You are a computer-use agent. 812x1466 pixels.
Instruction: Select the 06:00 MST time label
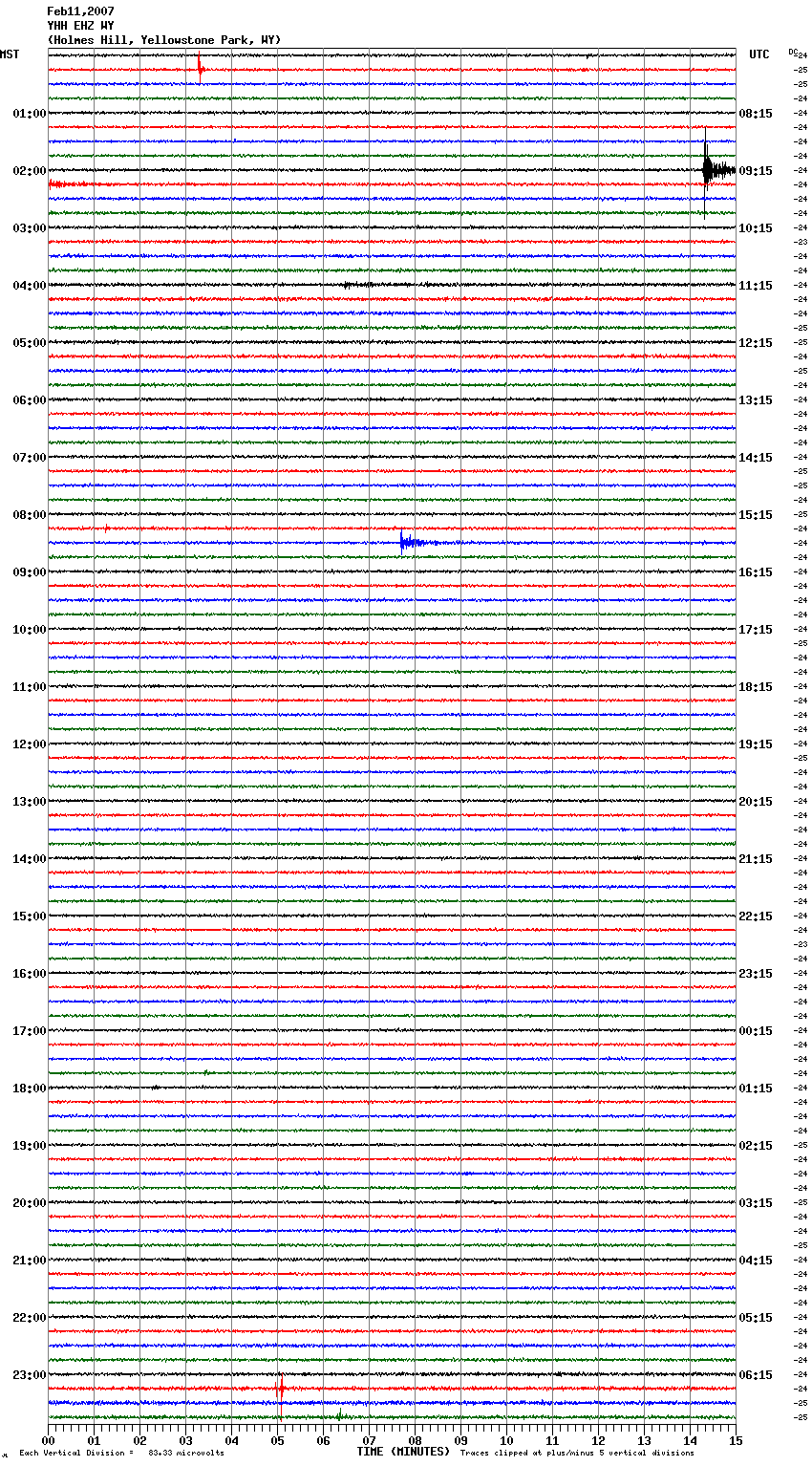(29, 400)
